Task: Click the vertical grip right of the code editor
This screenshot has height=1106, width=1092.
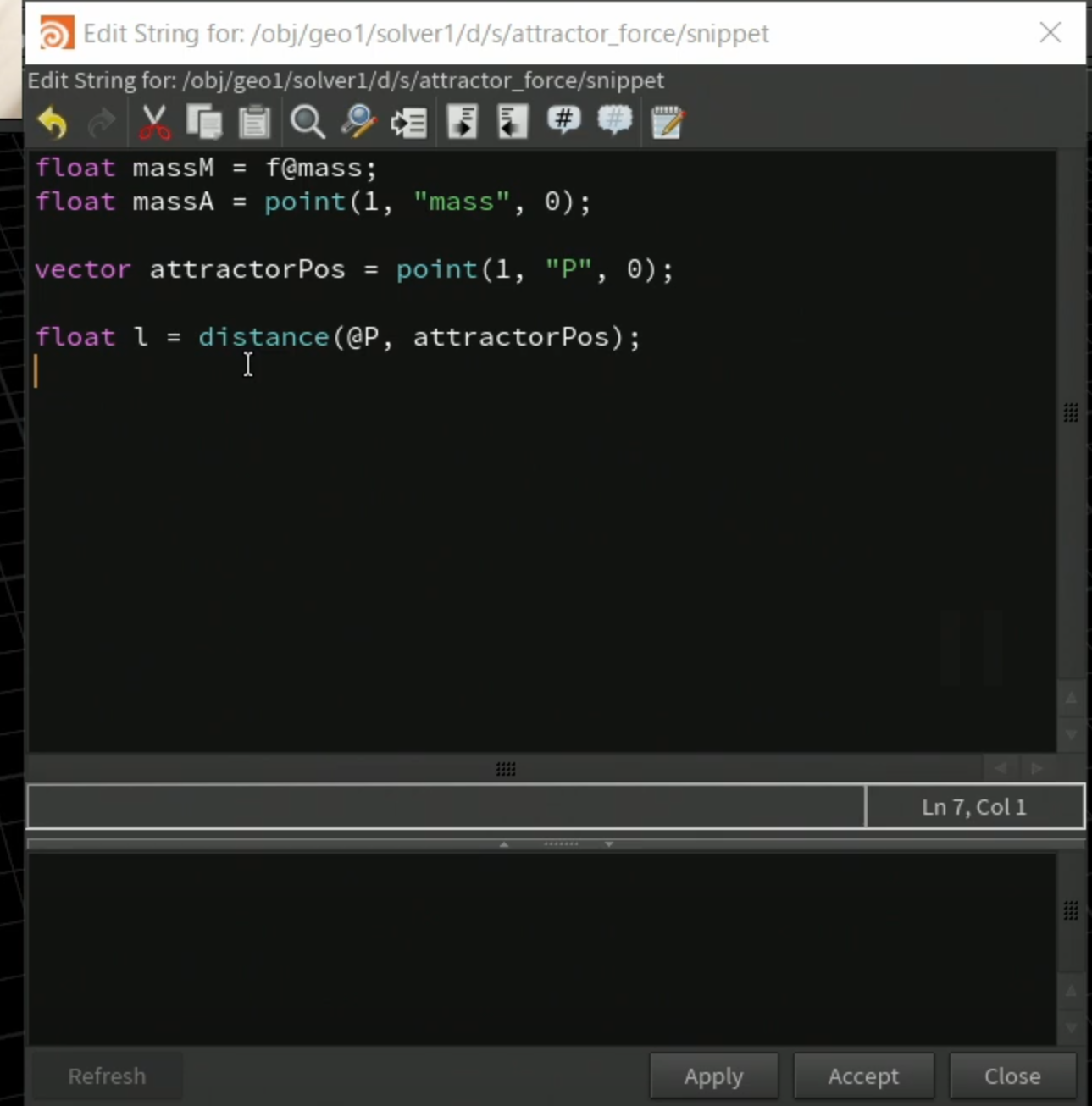Action: [x=1071, y=412]
